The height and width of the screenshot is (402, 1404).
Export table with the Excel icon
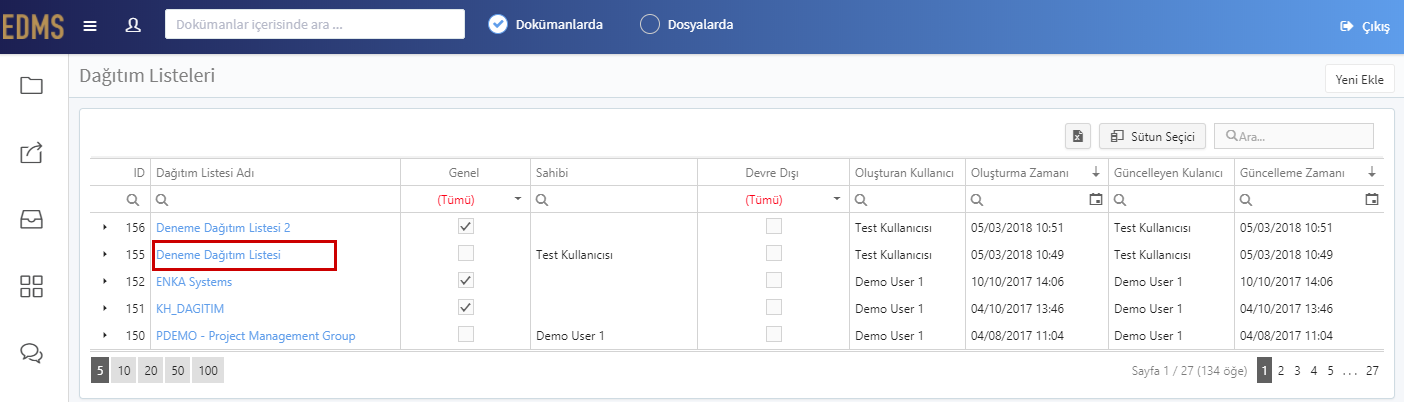[1078, 136]
